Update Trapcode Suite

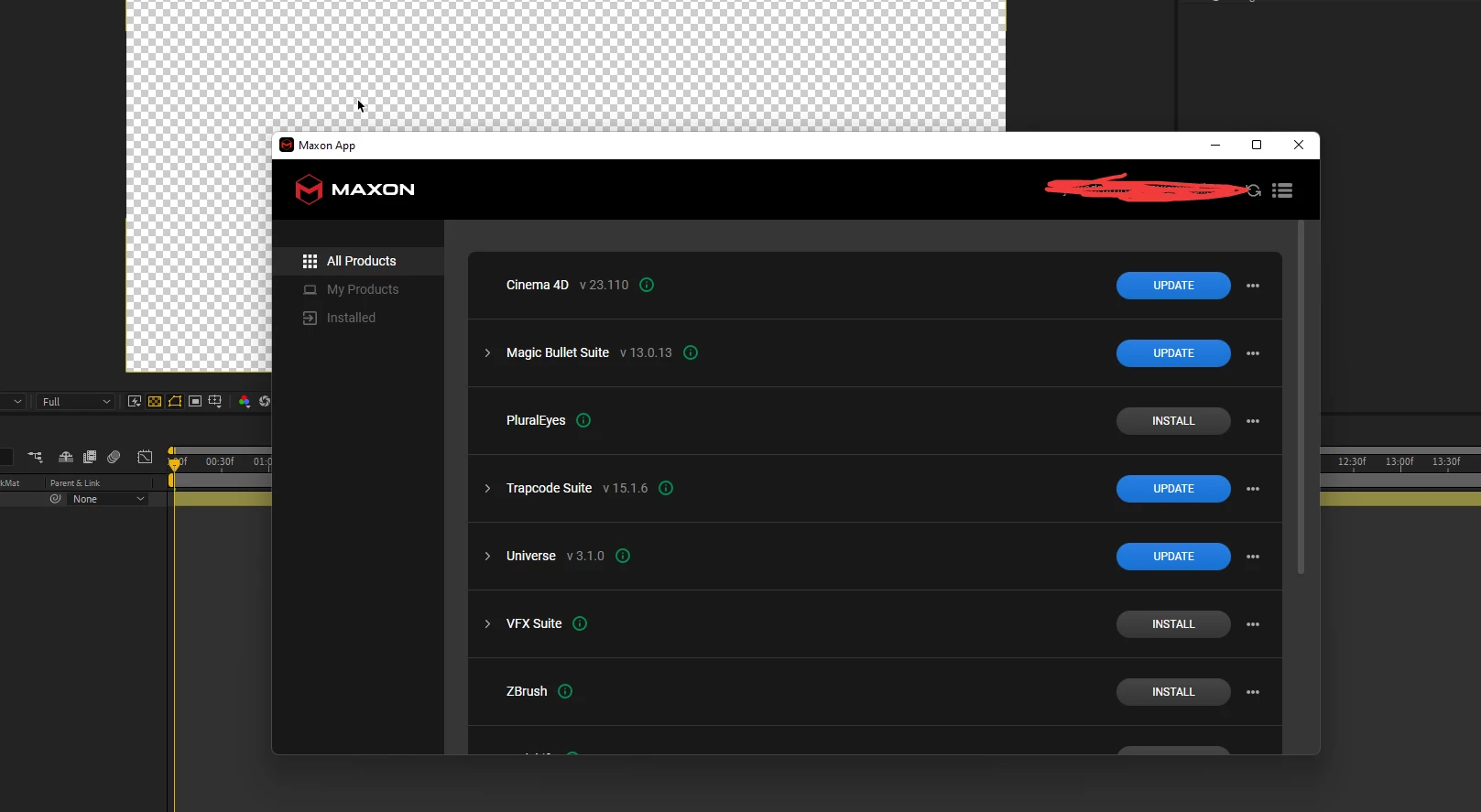point(1173,489)
